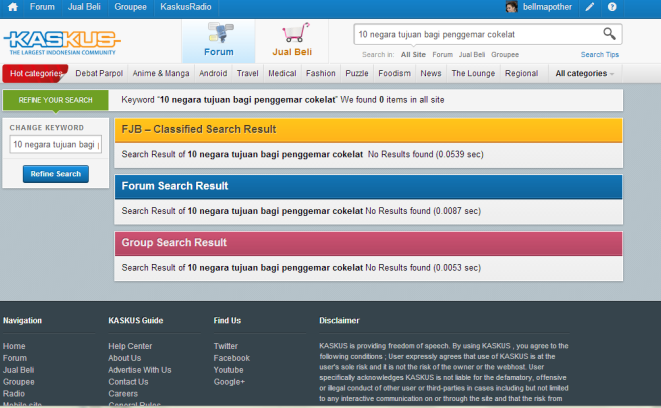Screen dimensions: 661x408
Task: Open Travel category
Action: [247, 73]
